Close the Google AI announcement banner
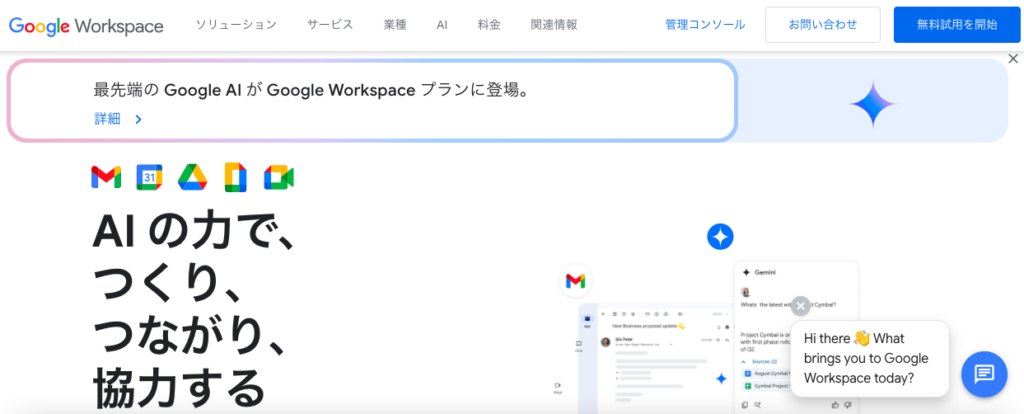 [1013, 59]
